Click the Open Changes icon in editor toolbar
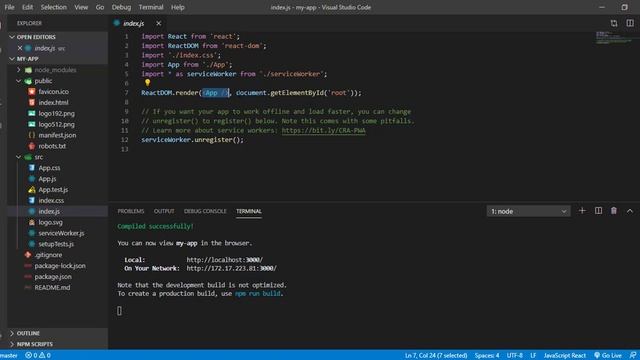This screenshot has width=640, height=360. click(x=614, y=23)
